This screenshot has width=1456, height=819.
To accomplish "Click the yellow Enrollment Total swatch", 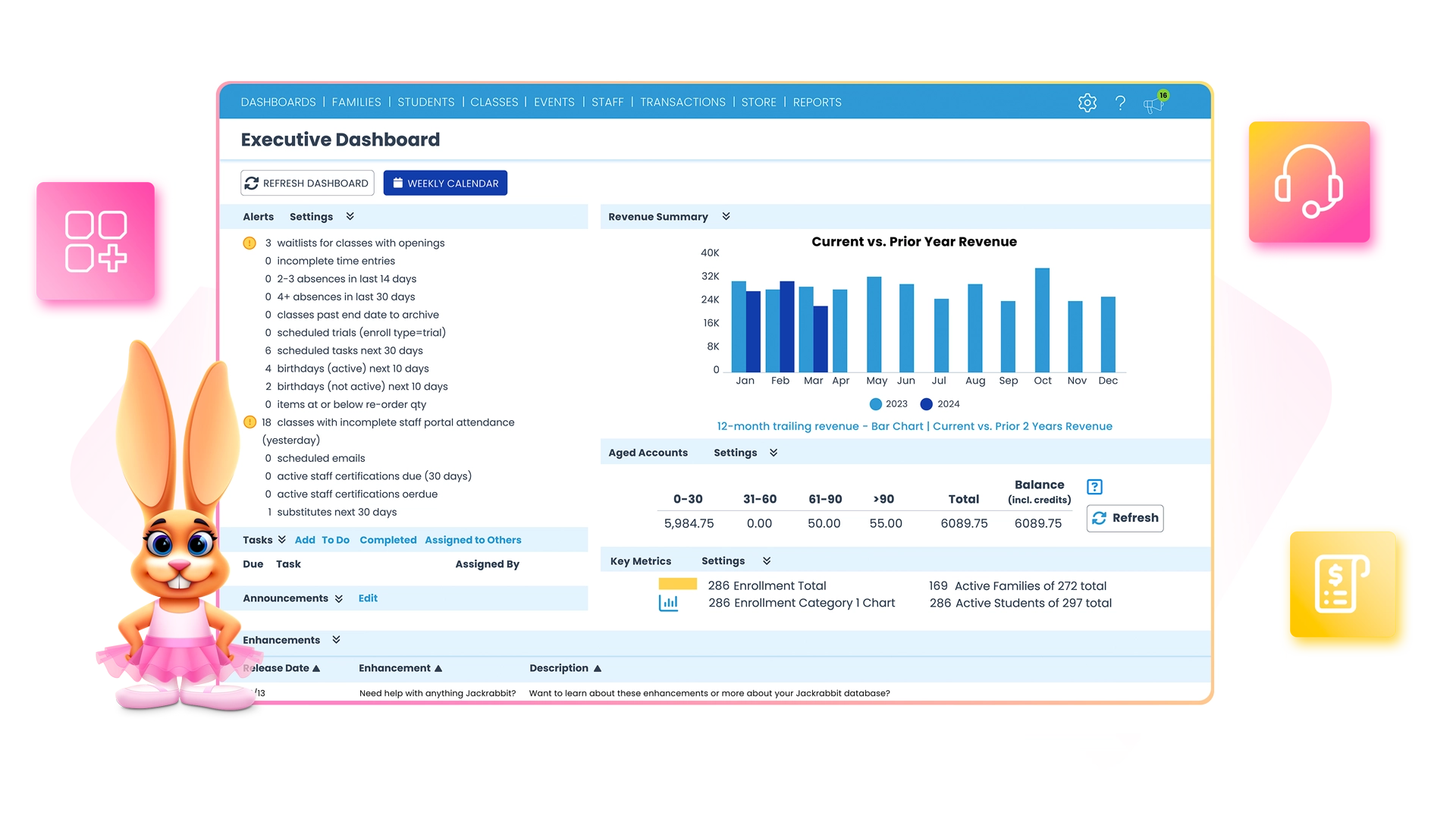I will [x=679, y=585].
